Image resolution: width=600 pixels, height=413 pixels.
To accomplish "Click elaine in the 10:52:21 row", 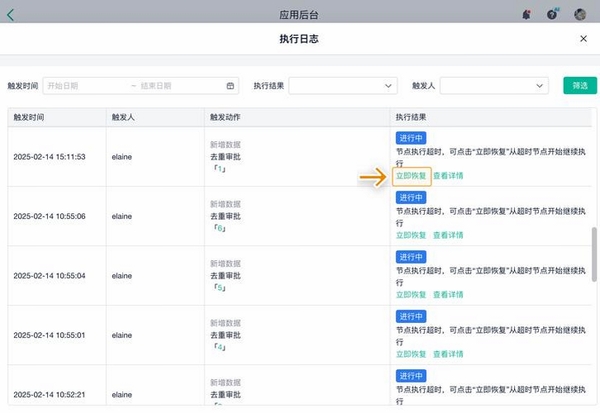I will [x=122, y=395].
